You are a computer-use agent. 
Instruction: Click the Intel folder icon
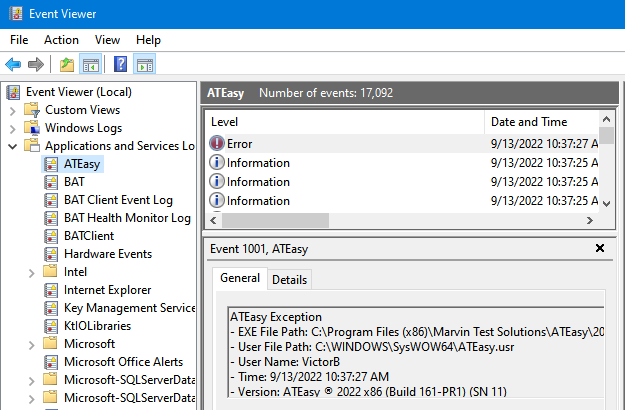pos(50,271)
